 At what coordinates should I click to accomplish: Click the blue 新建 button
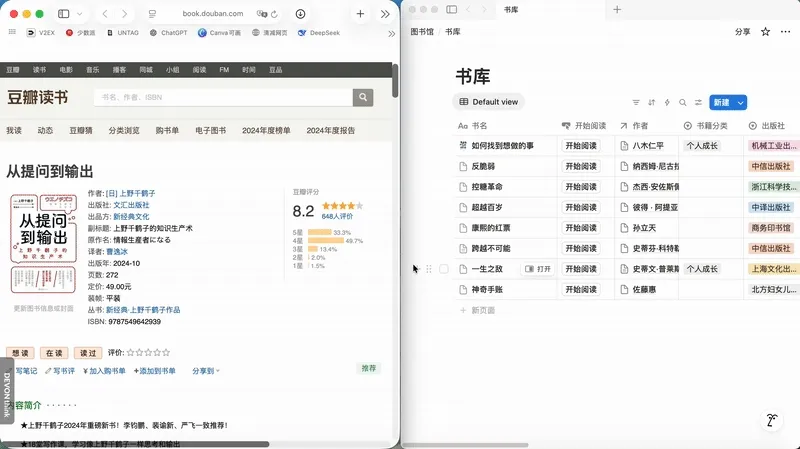point(721,103)
